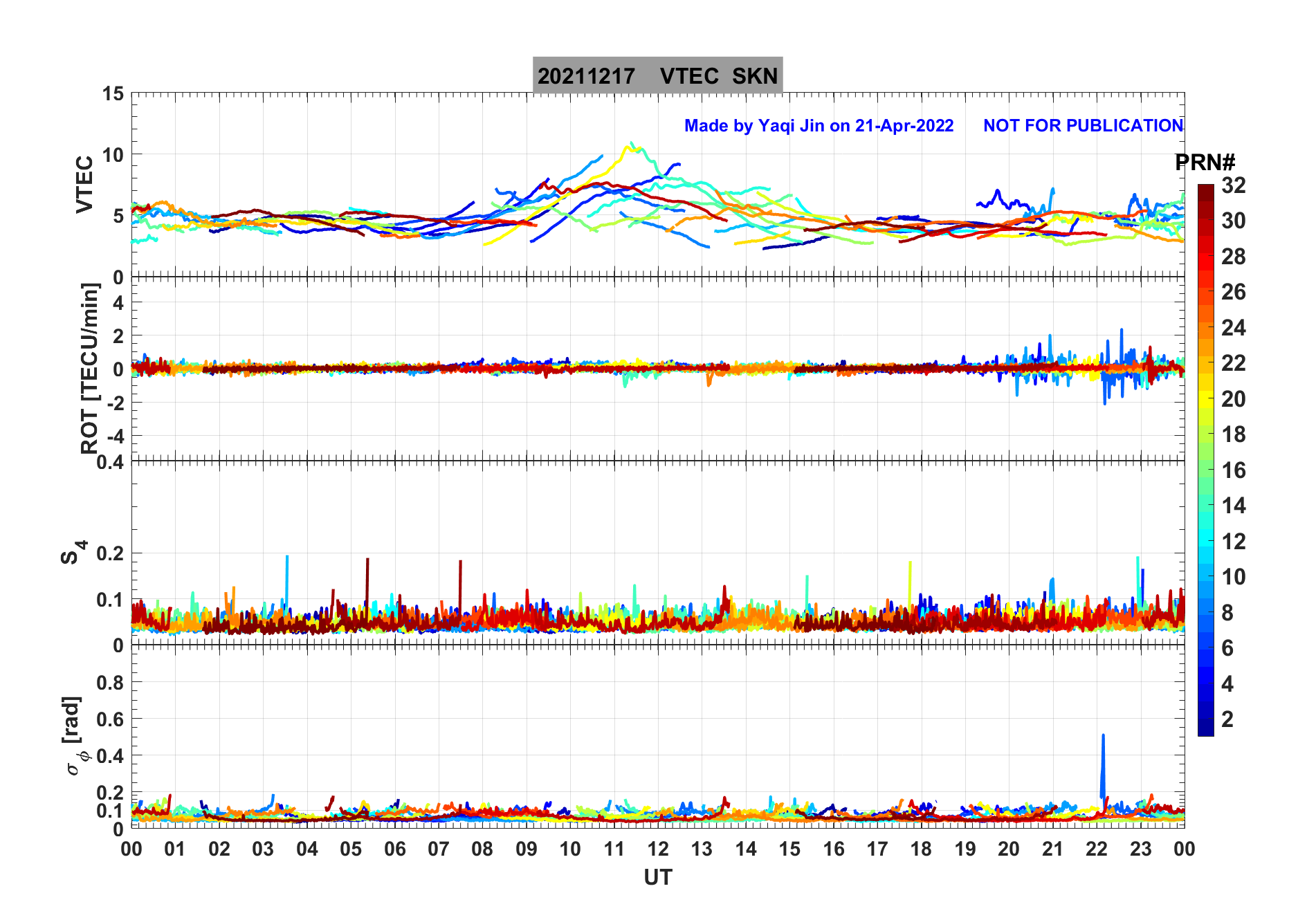
Task: Click the 'NOT FOR PUBLICATION' notice
Action: pyautogui.click(x=1083, y=126)
